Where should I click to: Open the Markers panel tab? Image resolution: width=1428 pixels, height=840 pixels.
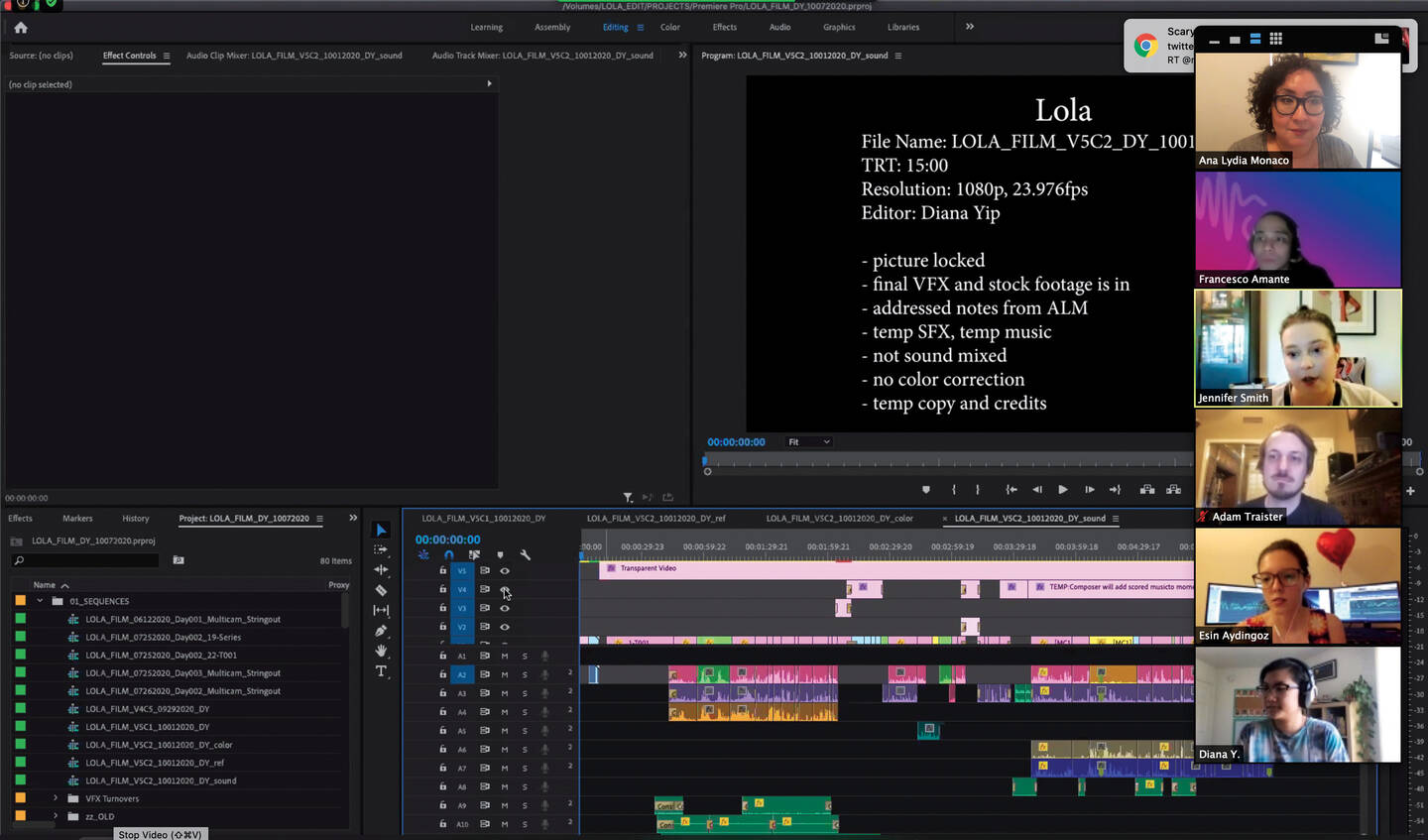pyautogui.click(x=77, y=519)
